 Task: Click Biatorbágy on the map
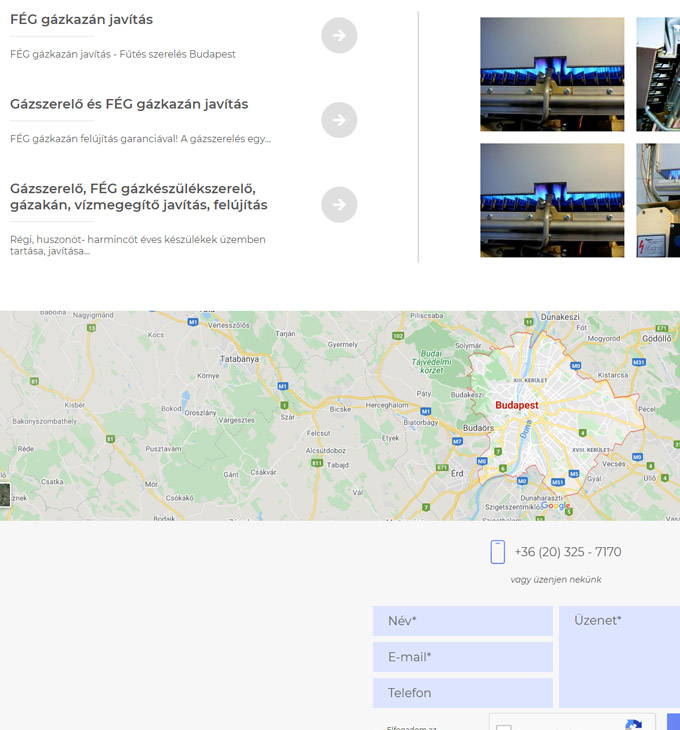pyautogui.click(x=421, y=422)
